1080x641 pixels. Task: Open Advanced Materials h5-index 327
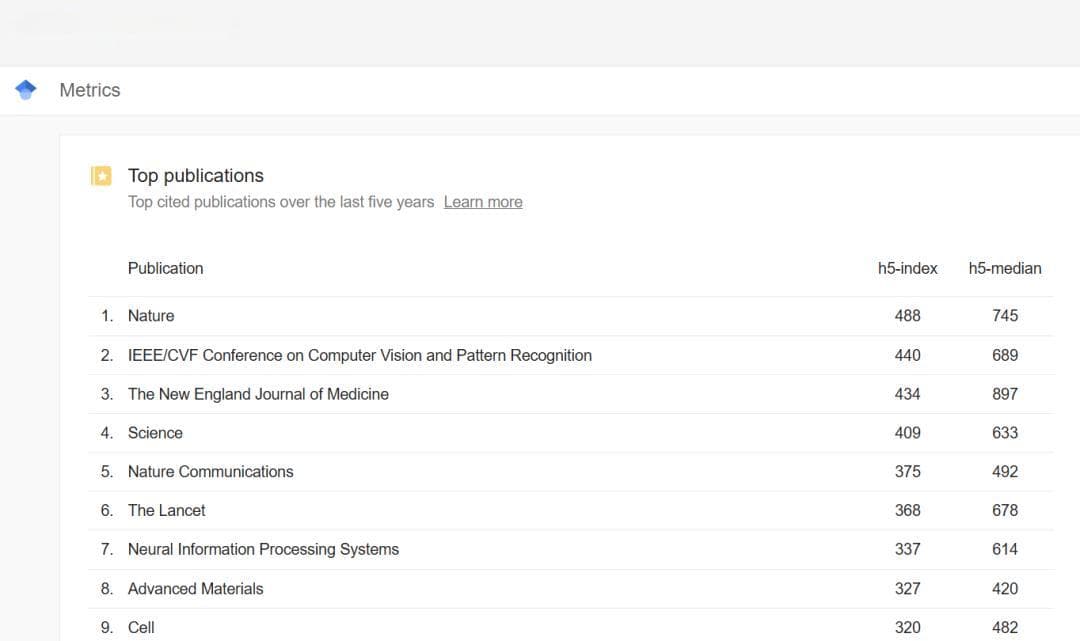coord(907,589)
